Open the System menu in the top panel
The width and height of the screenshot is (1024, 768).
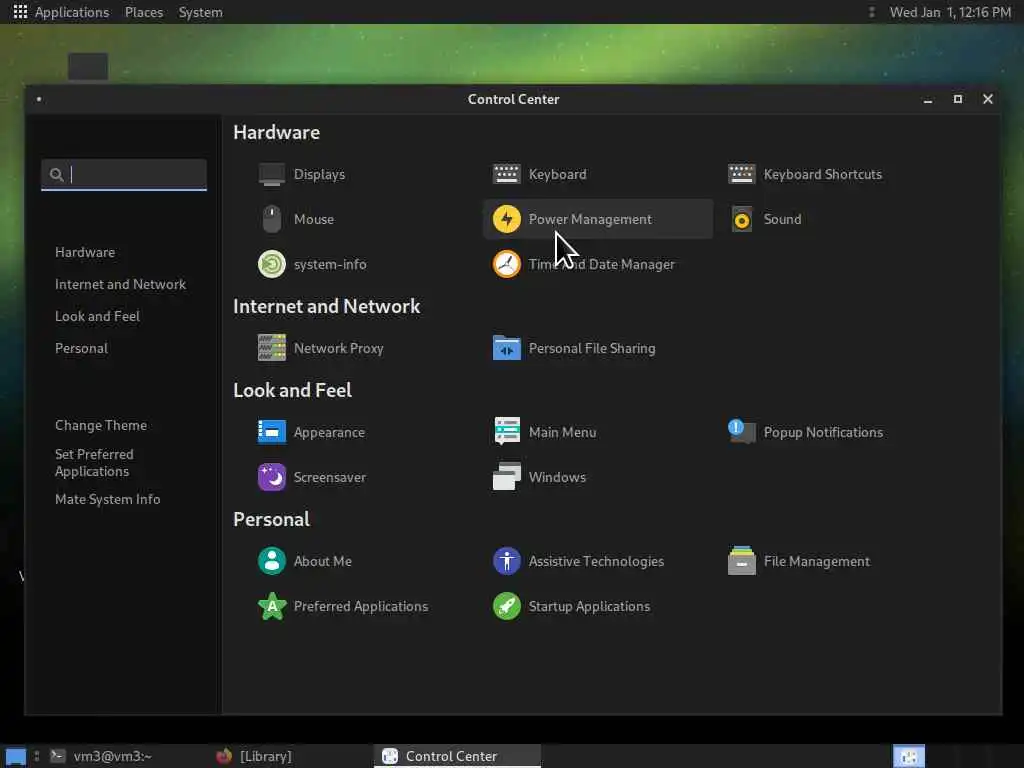tap(200, 12)
